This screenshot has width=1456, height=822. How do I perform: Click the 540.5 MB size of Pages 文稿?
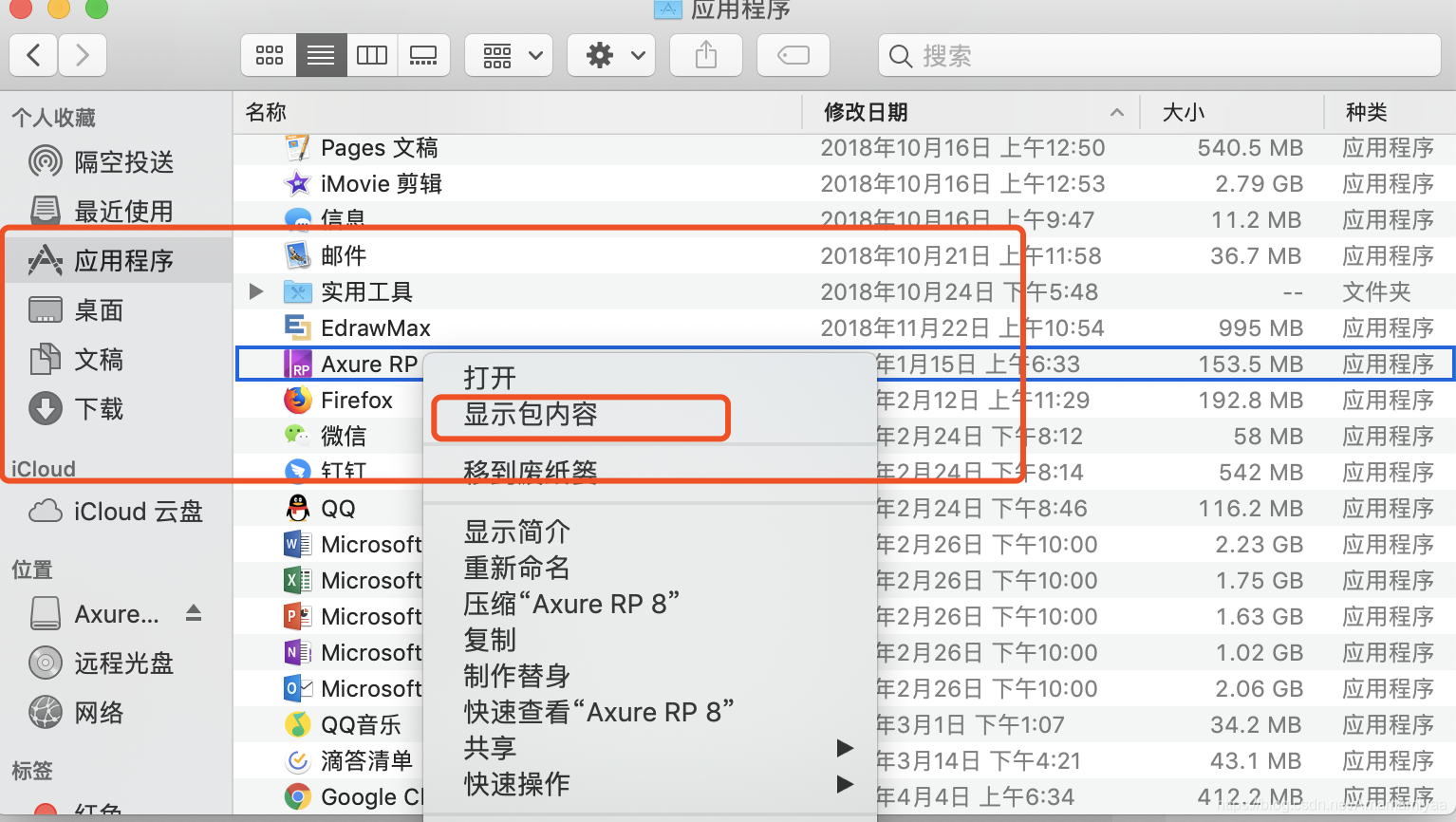coord(1250,148)
